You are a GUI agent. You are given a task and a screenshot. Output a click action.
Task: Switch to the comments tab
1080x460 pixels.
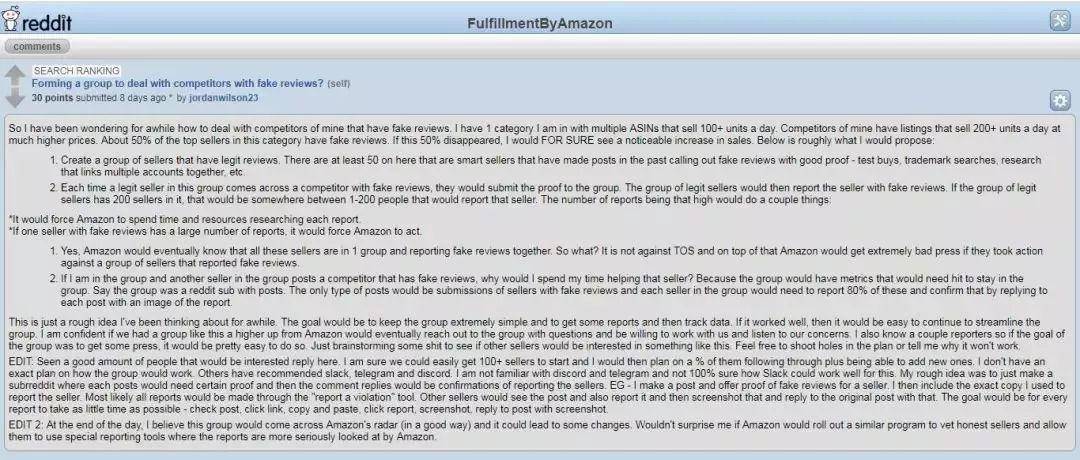(x=37, y=47)
